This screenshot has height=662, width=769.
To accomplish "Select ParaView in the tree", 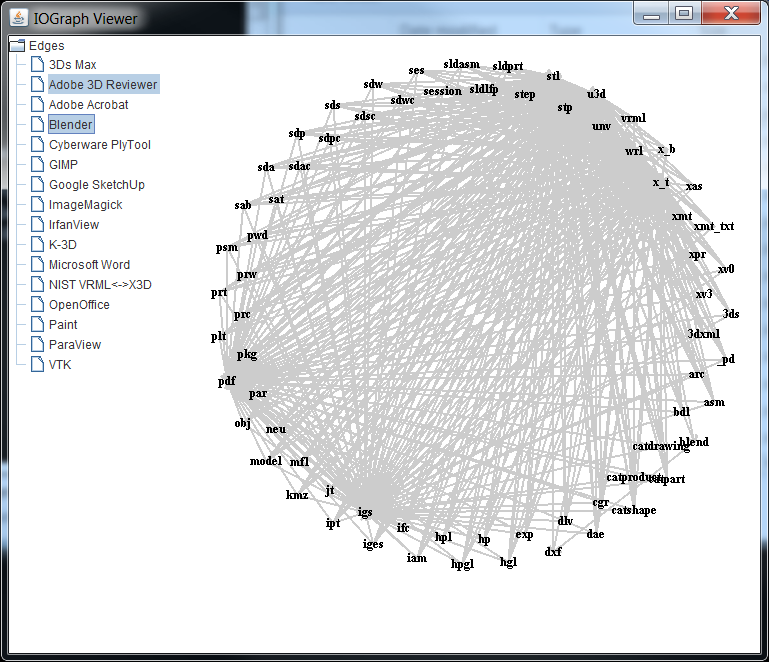I will click(x=75, y=345).
